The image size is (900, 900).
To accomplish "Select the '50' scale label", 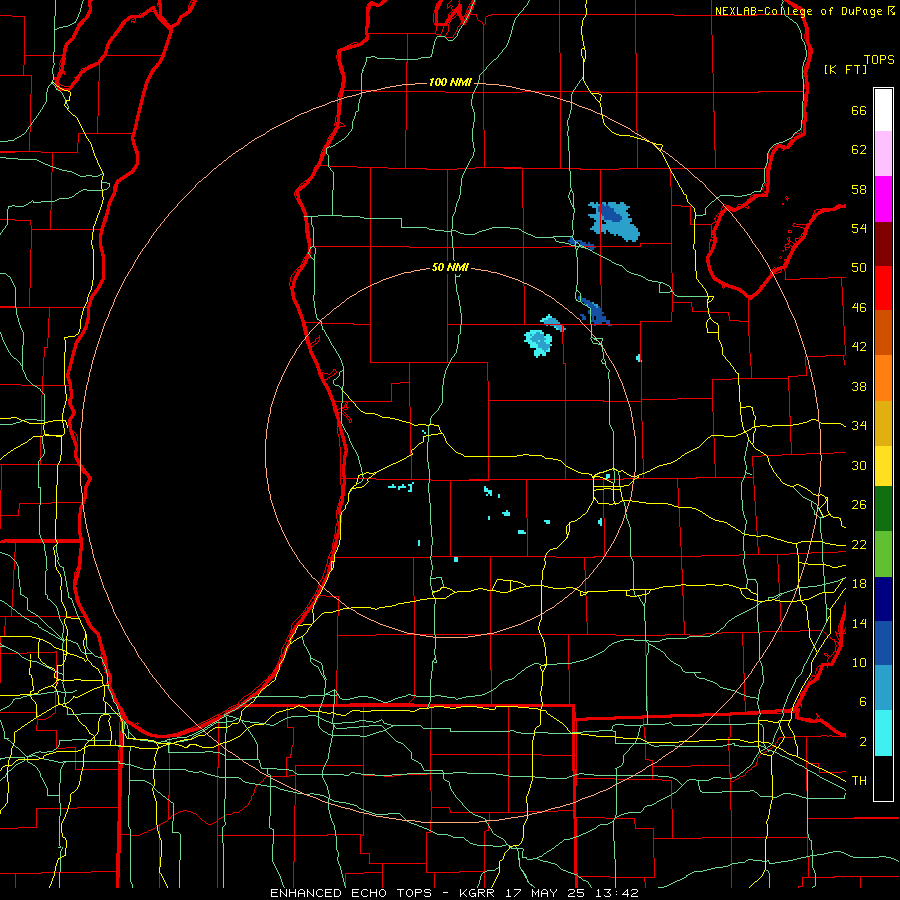I will (859, 268).
